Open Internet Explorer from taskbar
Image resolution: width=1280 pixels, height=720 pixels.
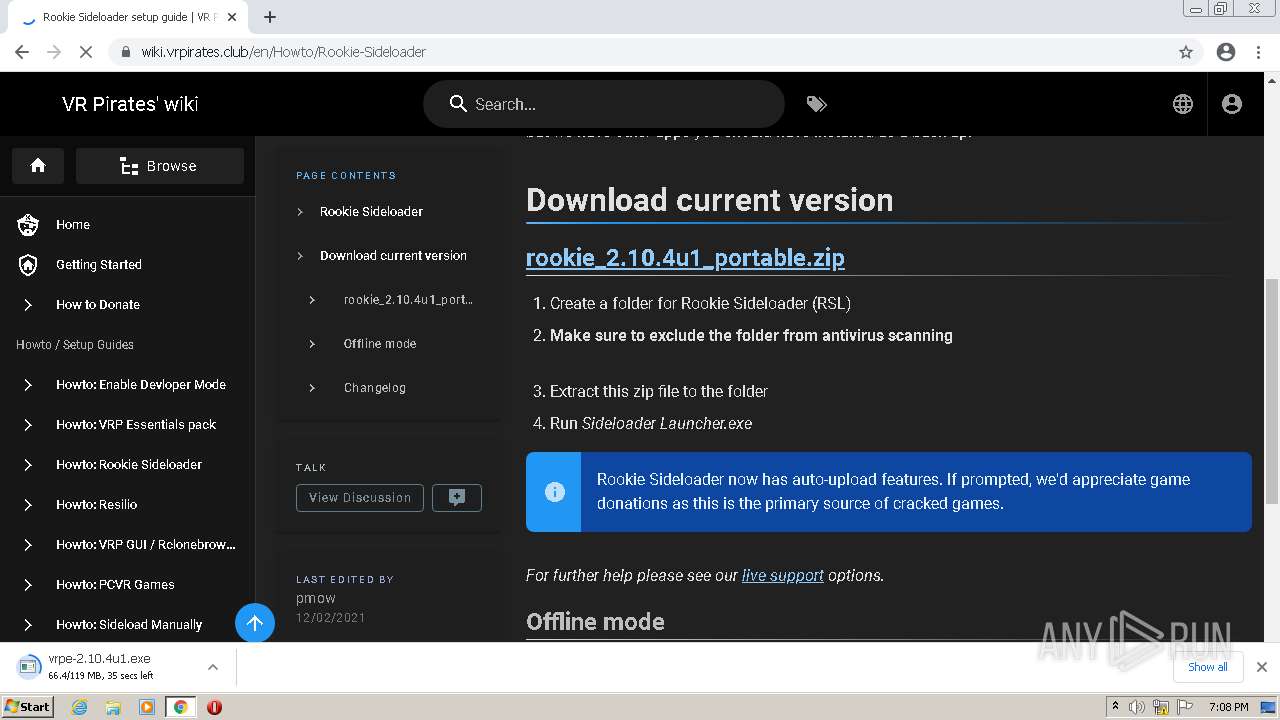point(80,707)
